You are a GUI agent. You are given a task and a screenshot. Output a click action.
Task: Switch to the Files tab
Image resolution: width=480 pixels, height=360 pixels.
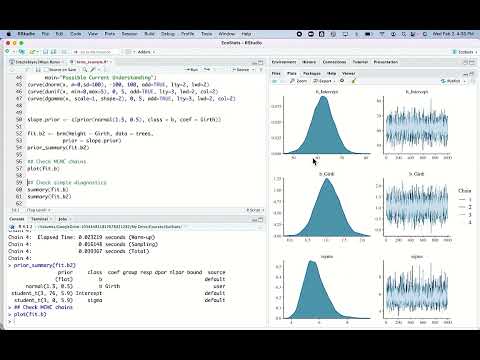click(x=276, y=73)
